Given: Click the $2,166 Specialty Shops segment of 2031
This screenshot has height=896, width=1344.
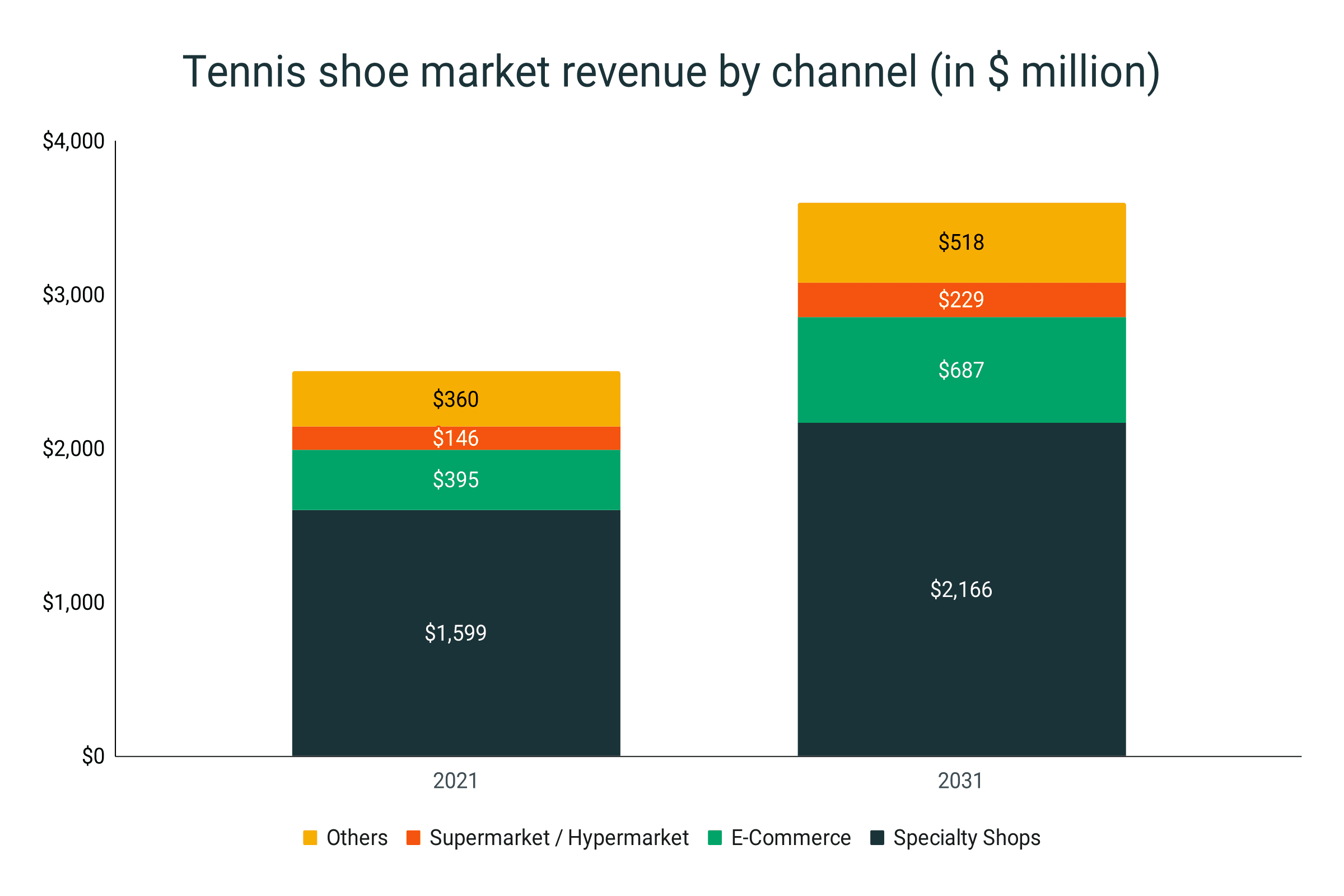Looking at the screenshot, I should pos(962,590).
